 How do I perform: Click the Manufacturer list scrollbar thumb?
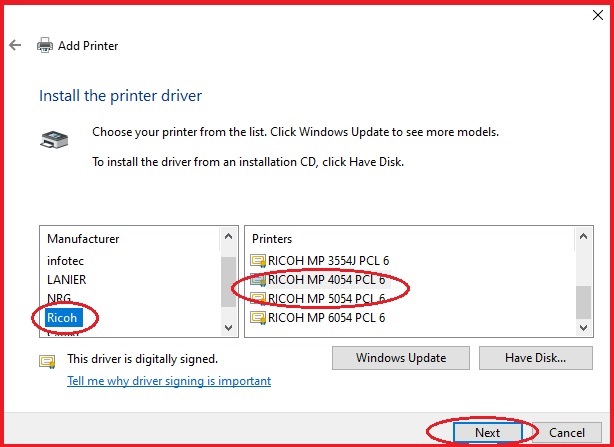tap(228, 282)
